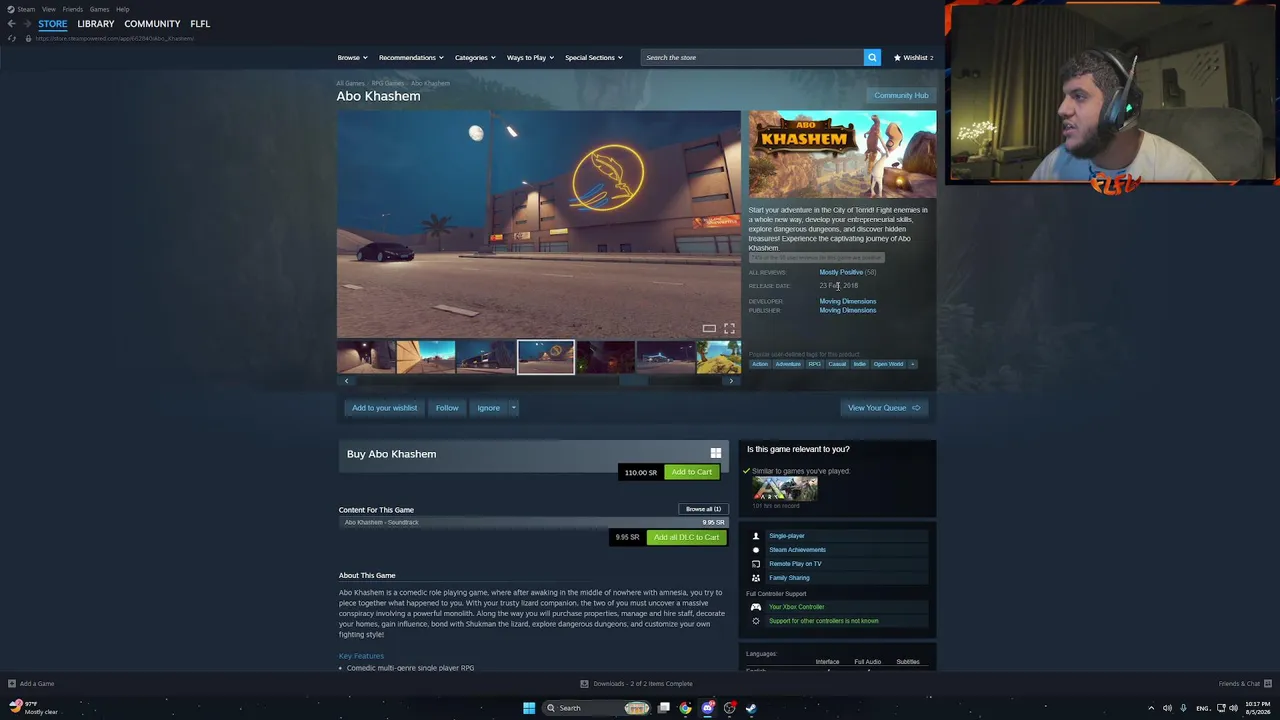Show hidden system tray icons

1151,708
